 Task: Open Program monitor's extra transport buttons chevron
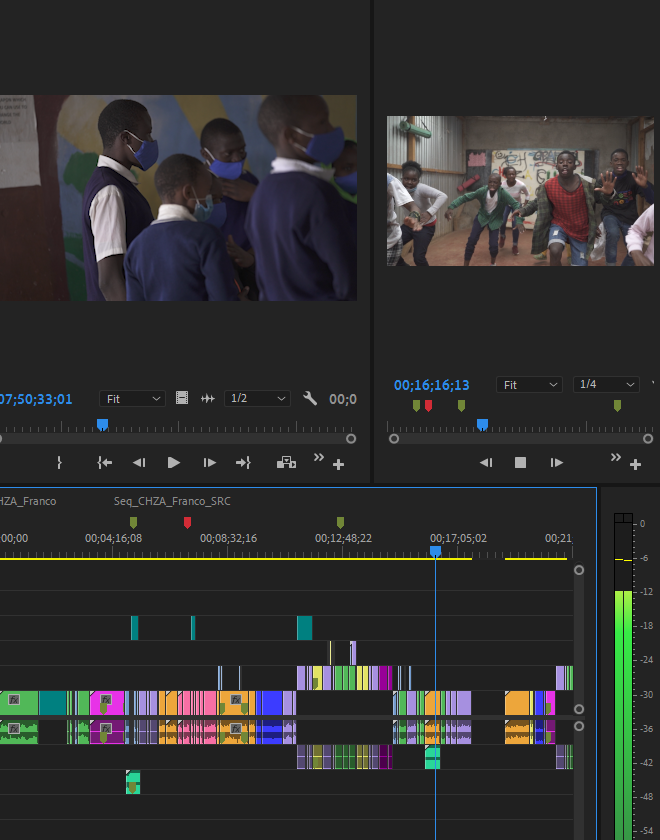pyautogui.click(x=616, y=457)
